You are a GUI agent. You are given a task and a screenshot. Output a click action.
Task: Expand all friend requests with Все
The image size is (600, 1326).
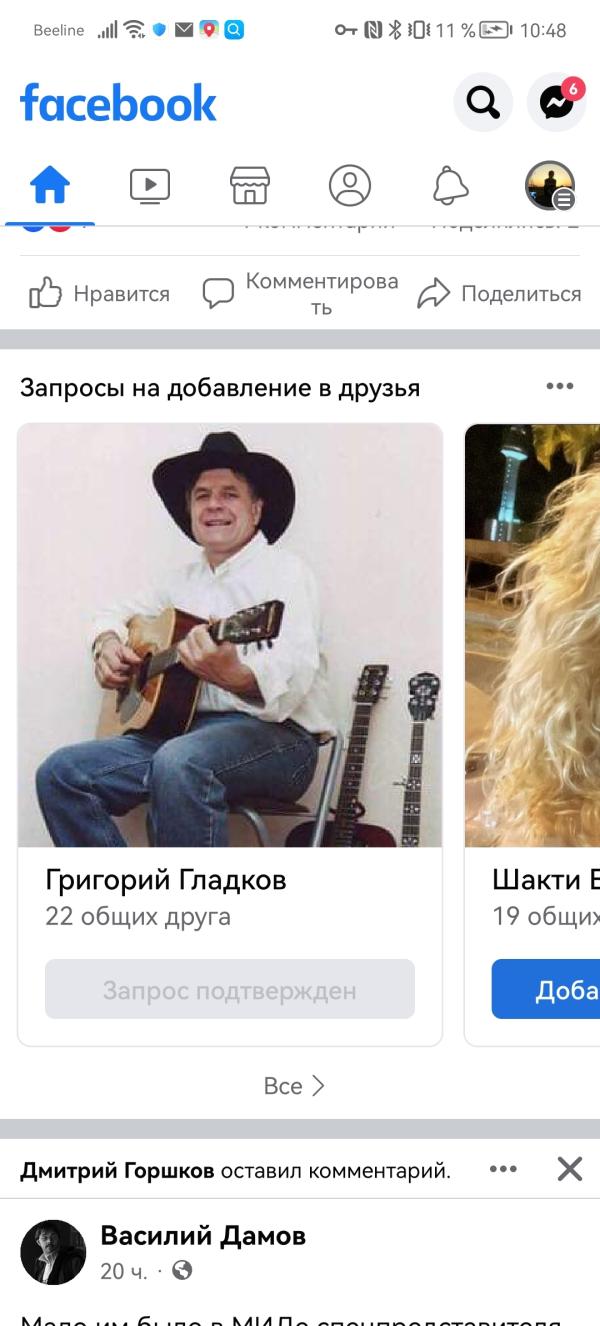coord(295,1086)
